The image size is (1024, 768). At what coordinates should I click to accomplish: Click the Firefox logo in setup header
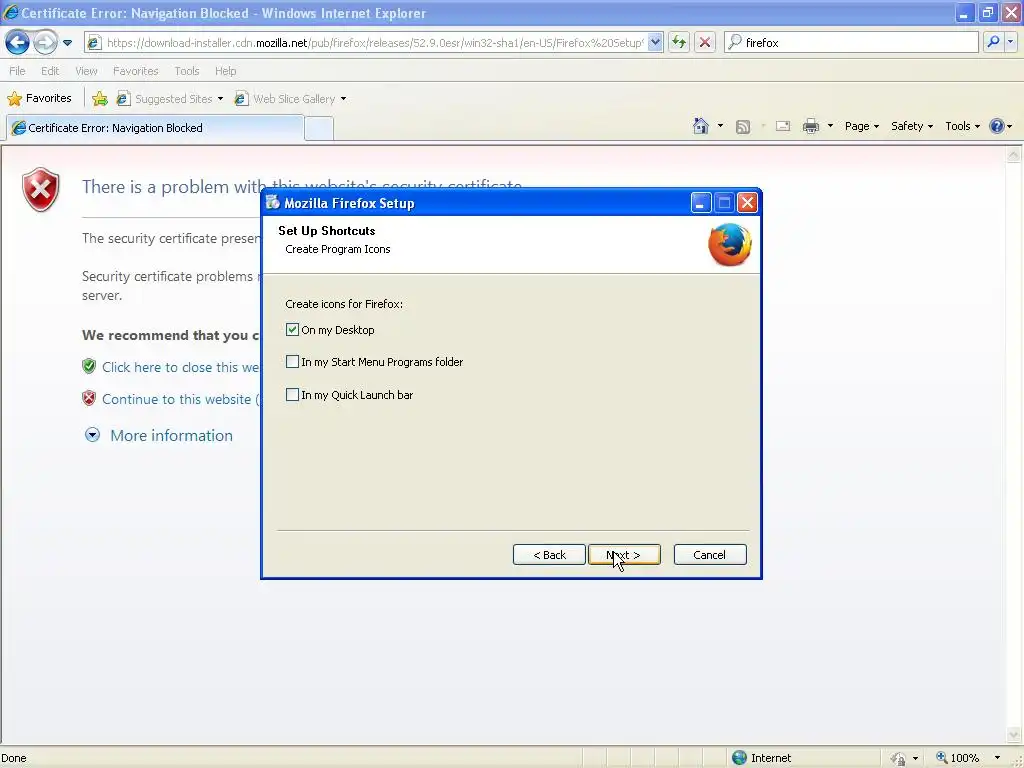click(729, 245)
